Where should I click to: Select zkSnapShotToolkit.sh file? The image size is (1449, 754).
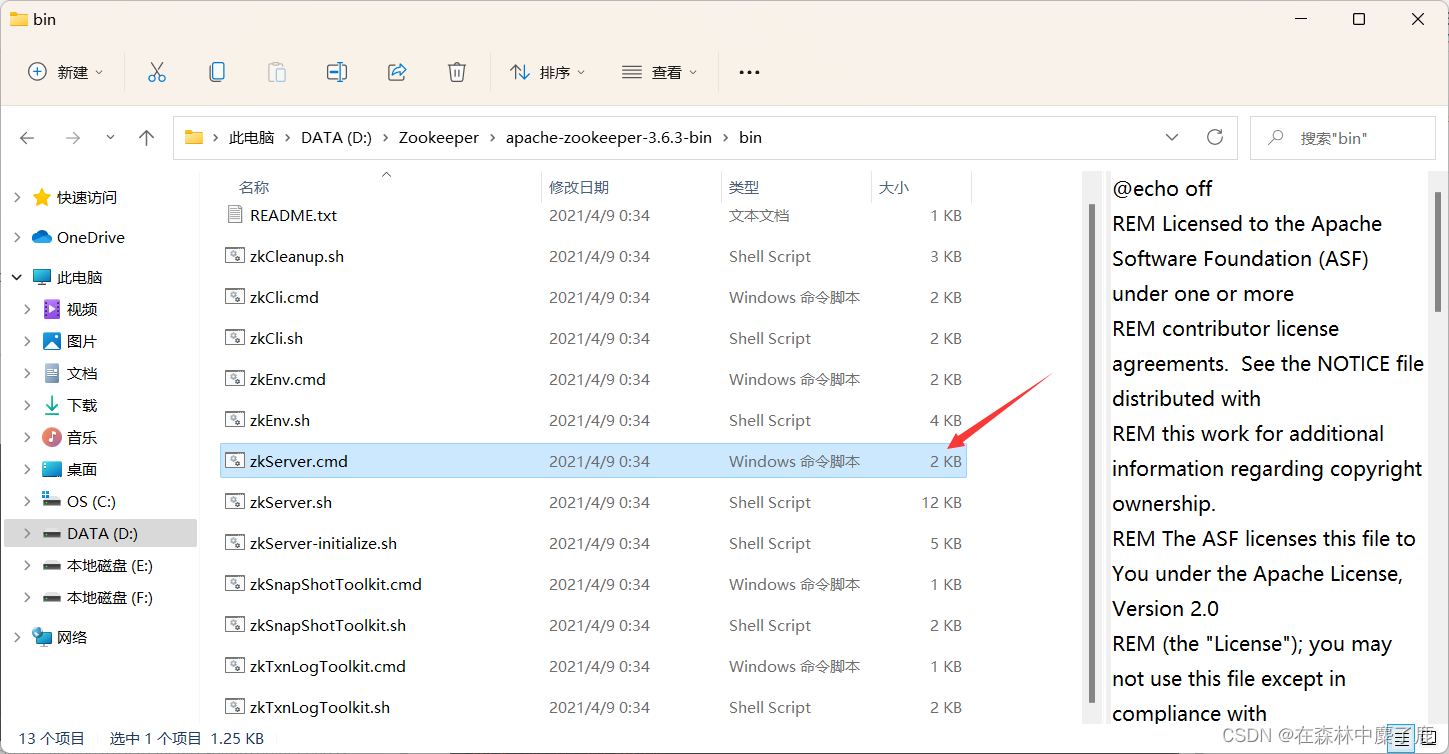coord(593,625)
